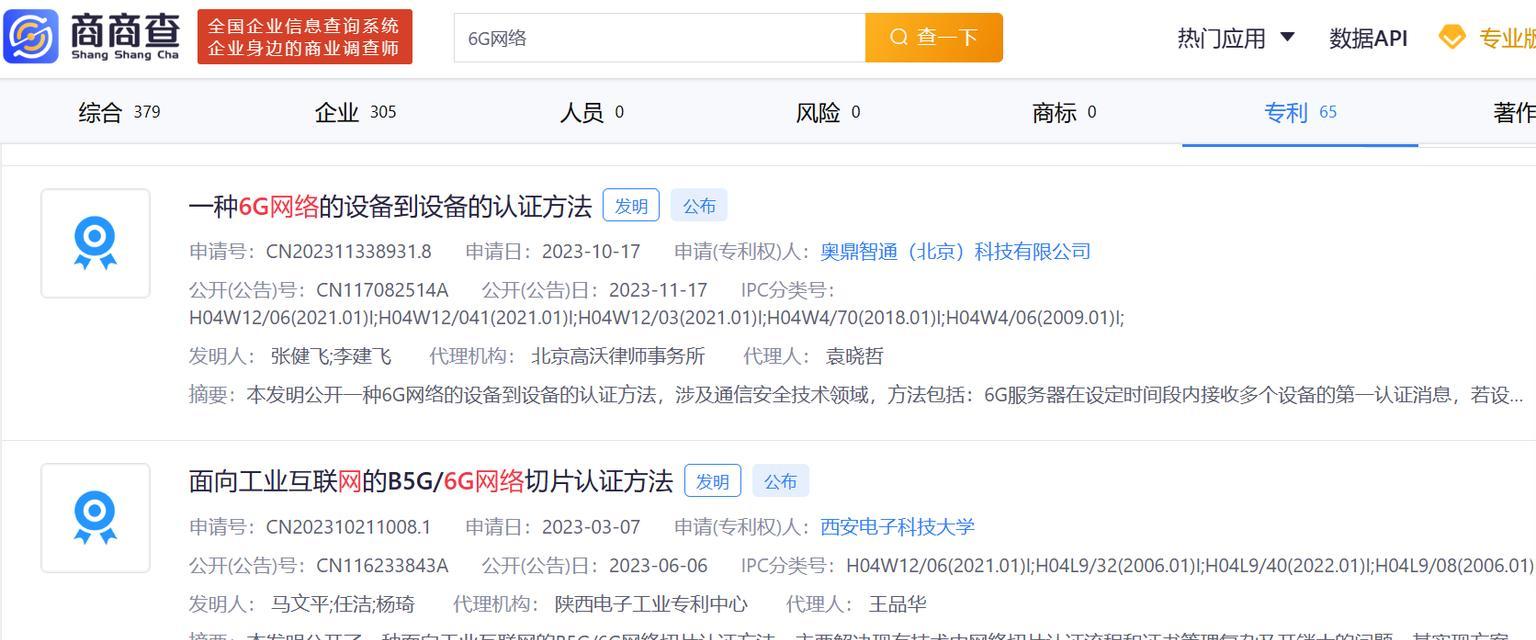Select the 专利 tab

point(1299,112)
